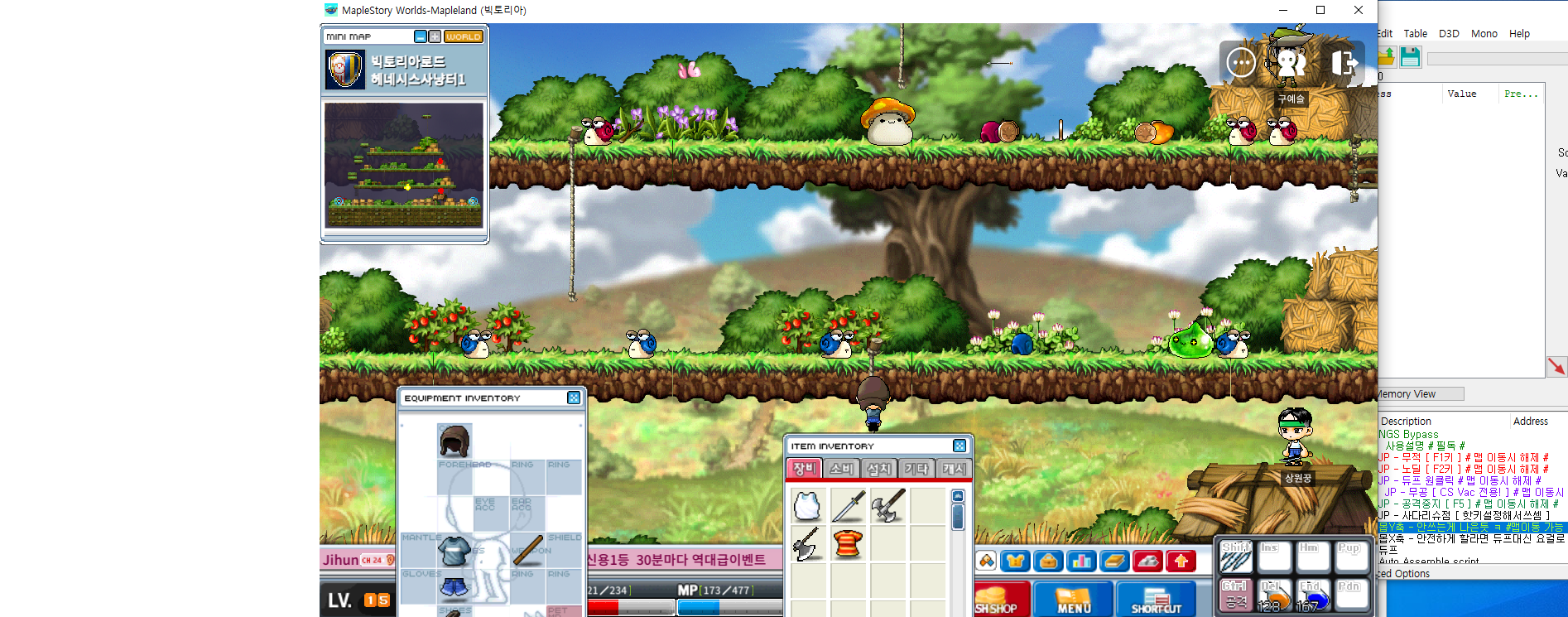
Task: Open skill book icon in quick menu
Action: pos(1114,561)
